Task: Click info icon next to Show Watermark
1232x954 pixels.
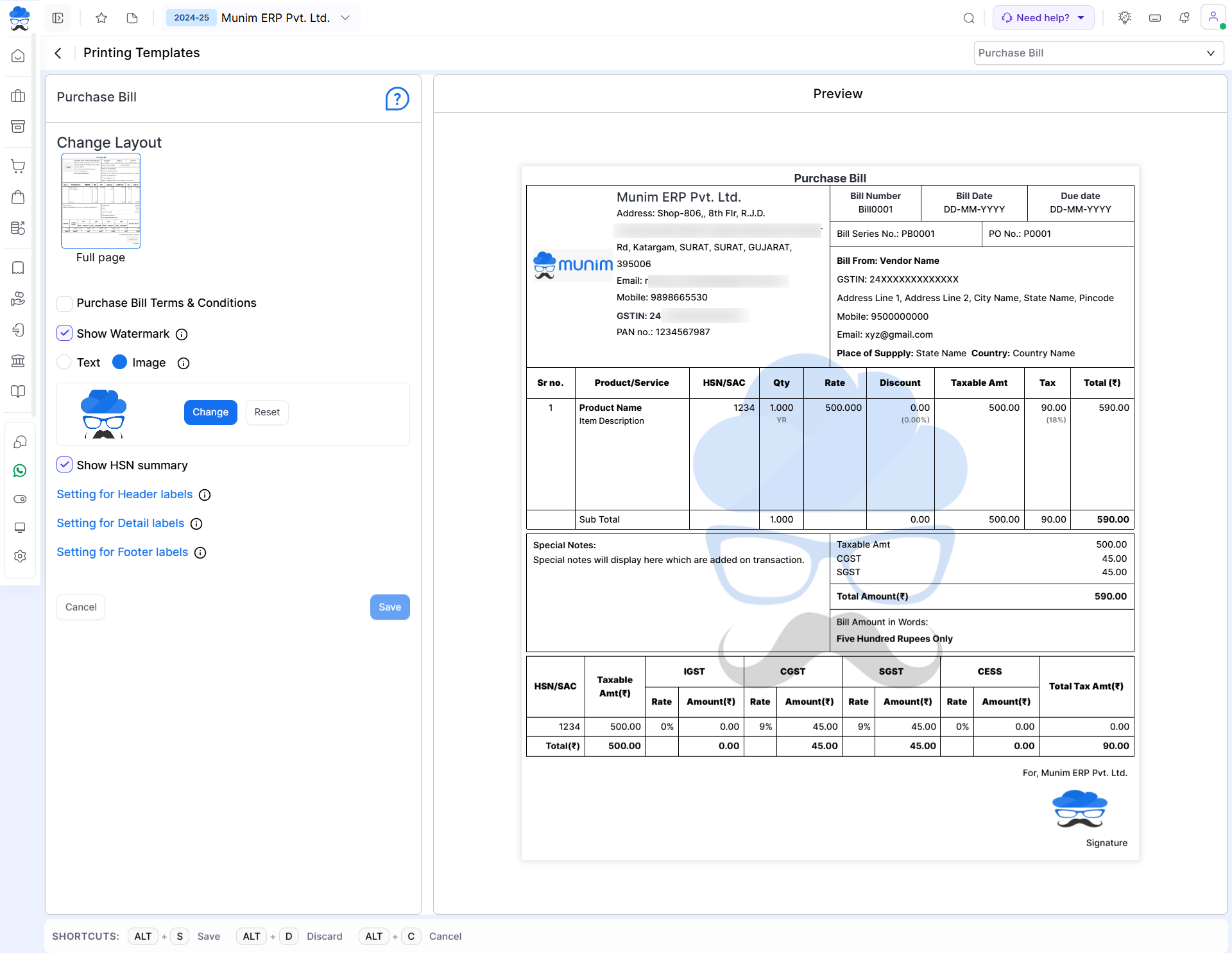Action: [x=182, y=334]
